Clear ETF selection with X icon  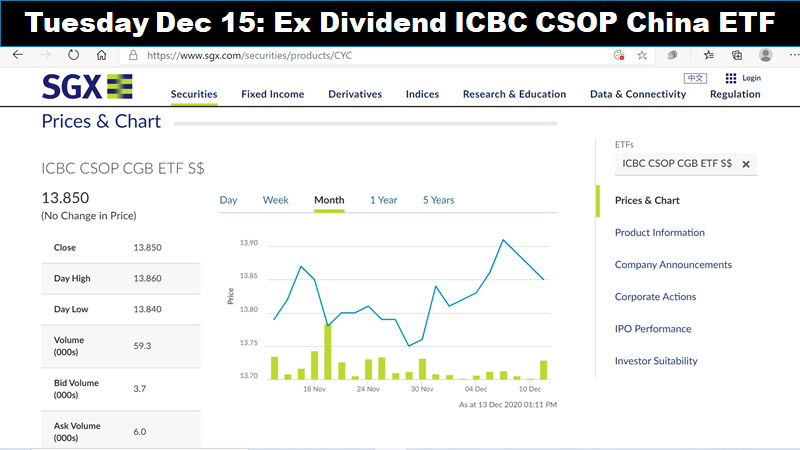coord(746,164)
